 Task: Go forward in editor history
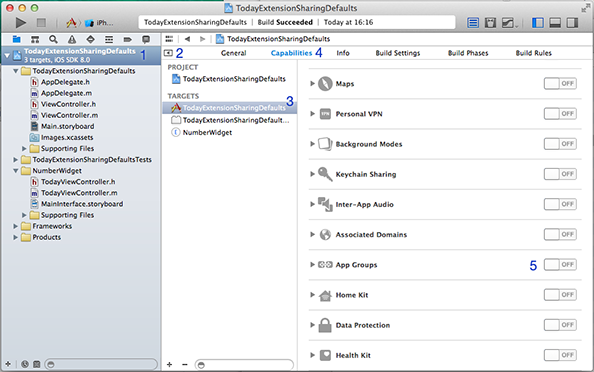tap(202, 39)
